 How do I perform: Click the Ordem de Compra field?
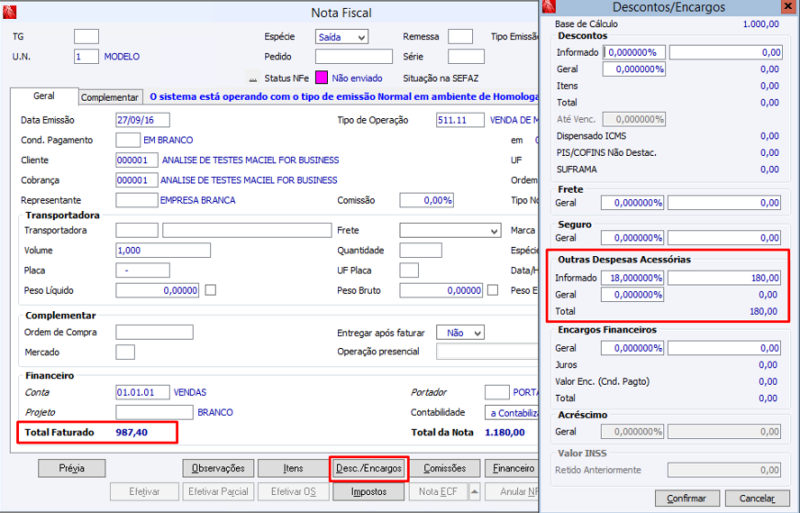(x=154, y=332)
